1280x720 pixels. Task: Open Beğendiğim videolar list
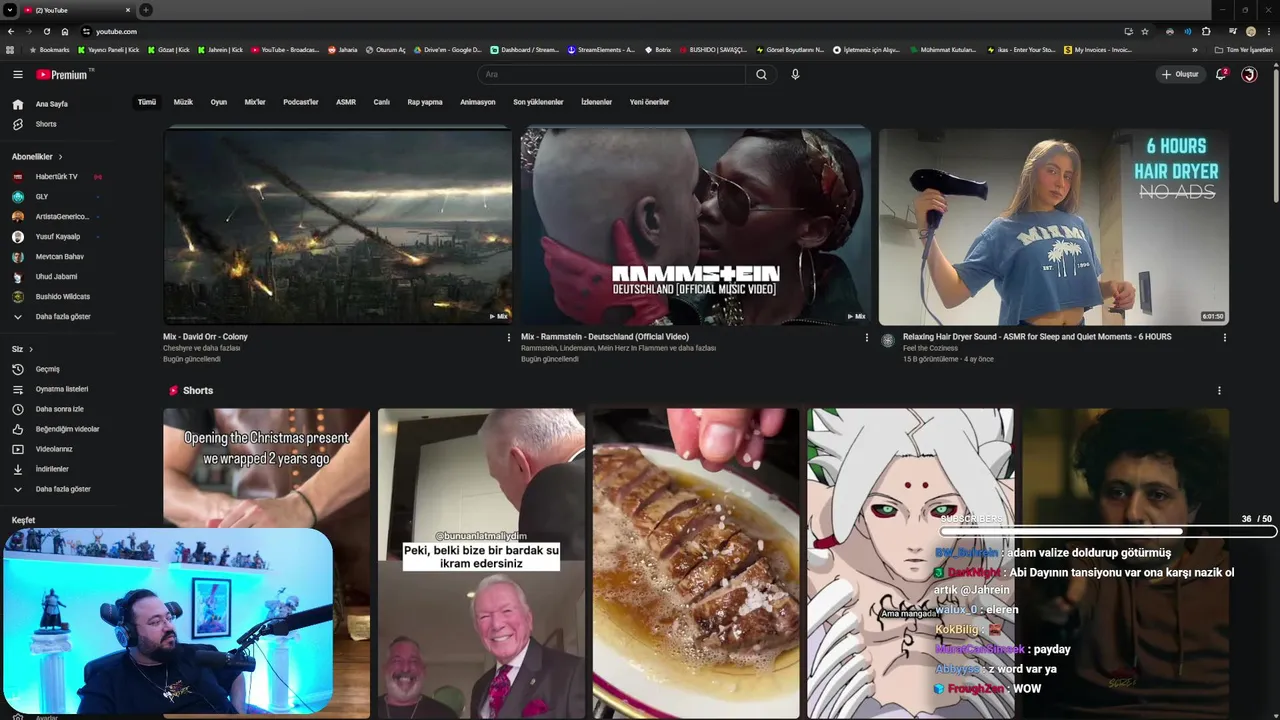click(67, 429)
